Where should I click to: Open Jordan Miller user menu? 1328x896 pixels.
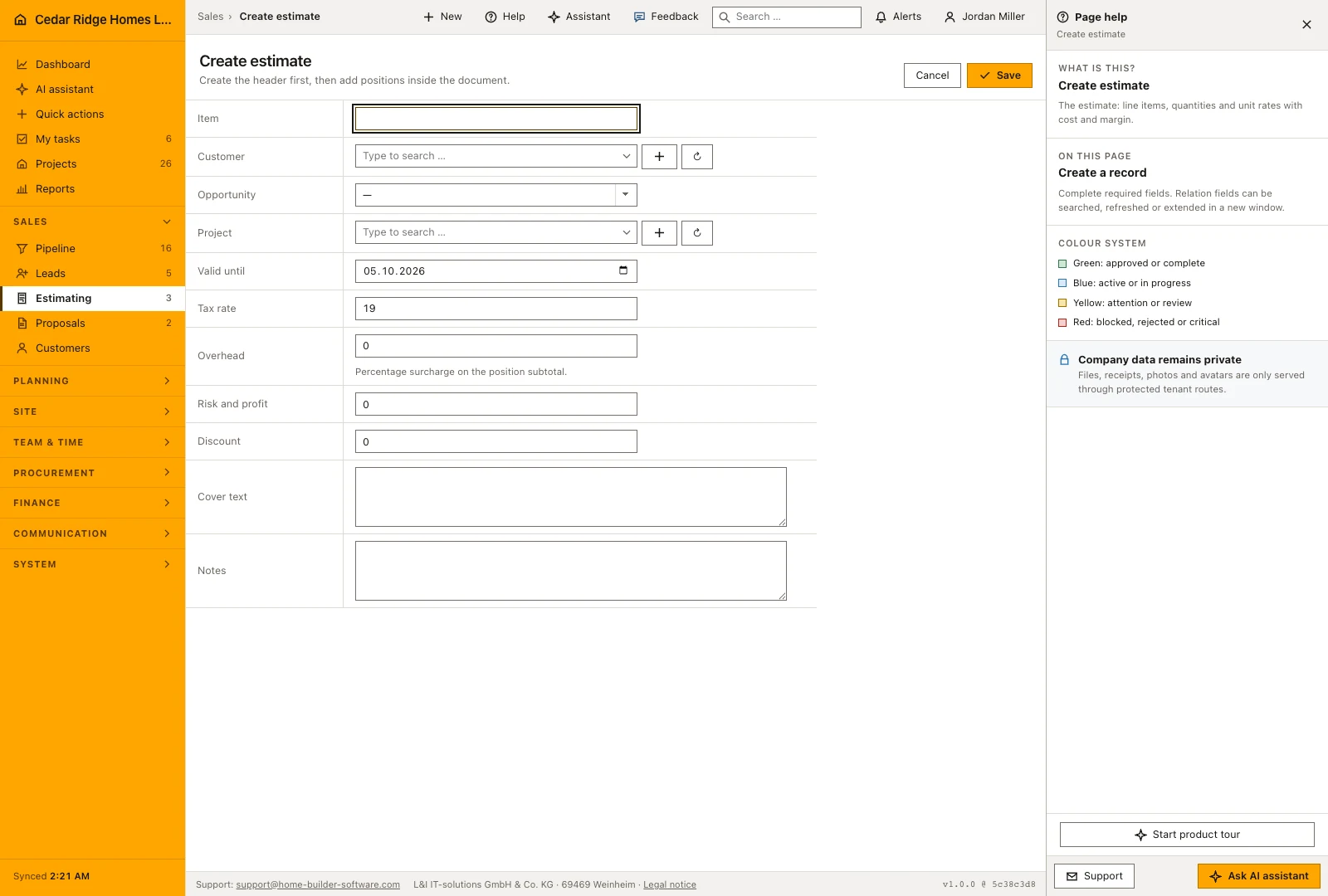pos(984,17)
